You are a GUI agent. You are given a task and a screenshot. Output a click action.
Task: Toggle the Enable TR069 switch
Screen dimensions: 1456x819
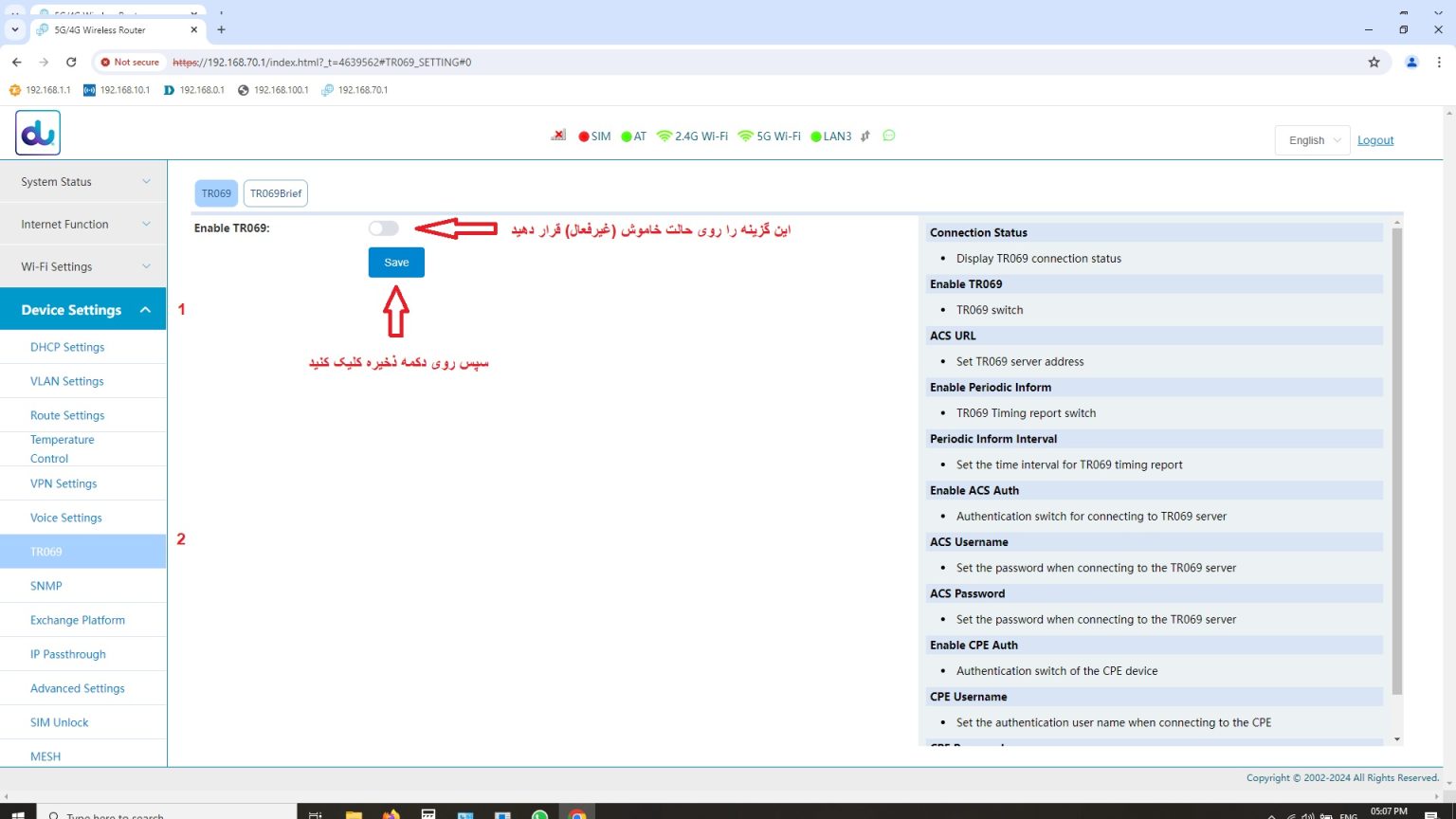384,228
